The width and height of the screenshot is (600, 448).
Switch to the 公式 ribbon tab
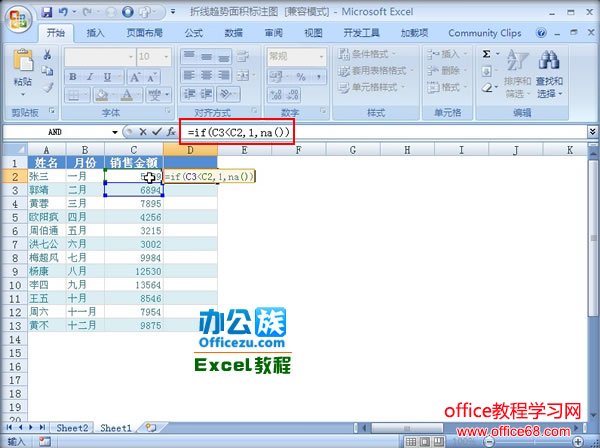point(194,33)
